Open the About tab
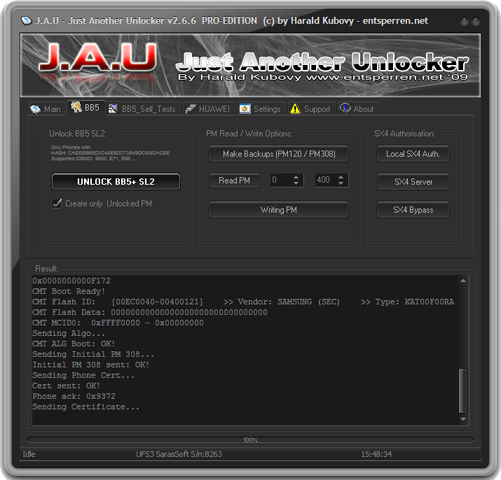The width and height of the screenshot is (501, 480). pyautogui.click(x=358, y=109)
